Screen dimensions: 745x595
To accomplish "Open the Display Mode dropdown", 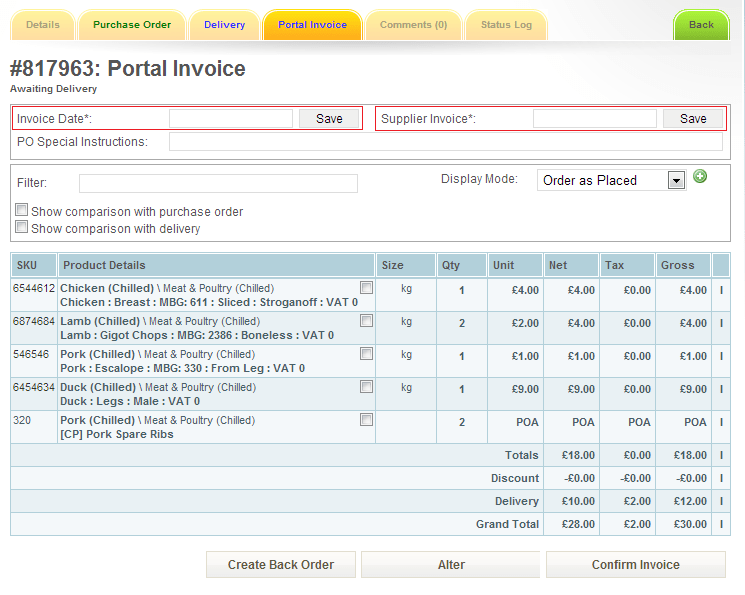I will point(611,181).
